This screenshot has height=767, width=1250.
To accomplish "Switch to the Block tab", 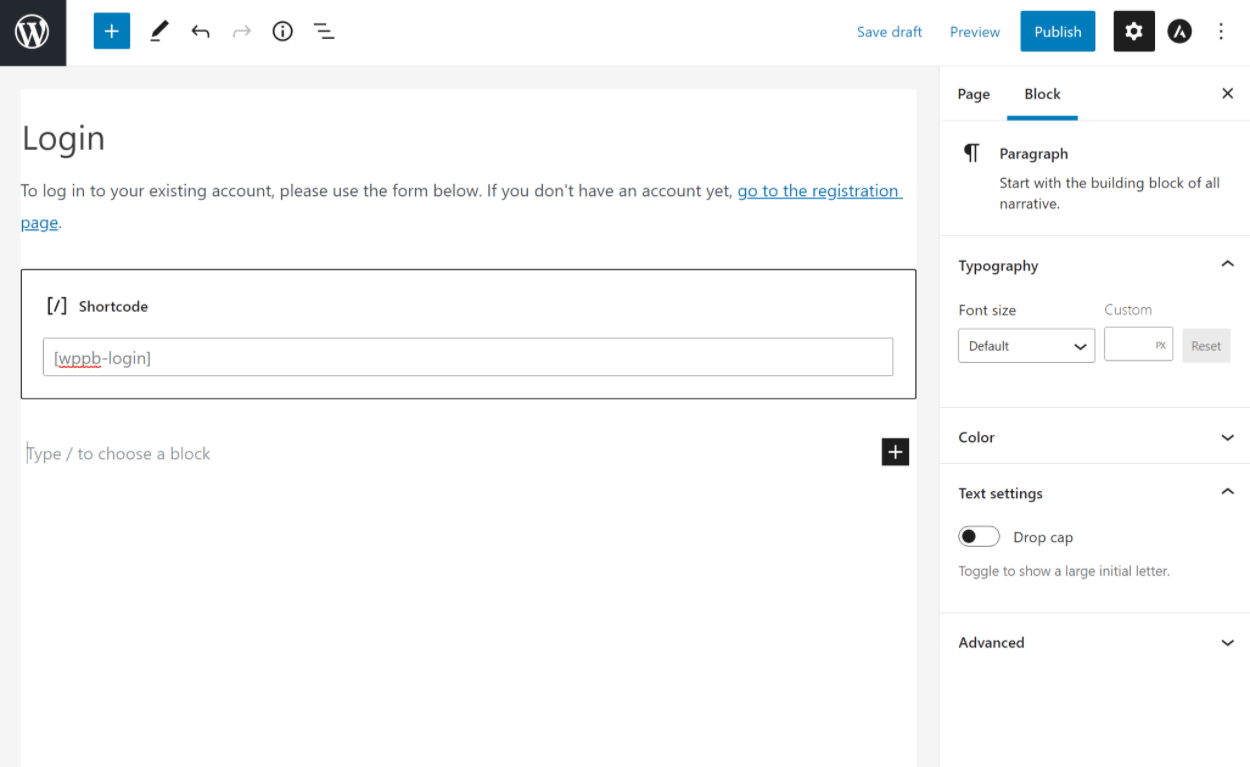I will pos(1042,94).
